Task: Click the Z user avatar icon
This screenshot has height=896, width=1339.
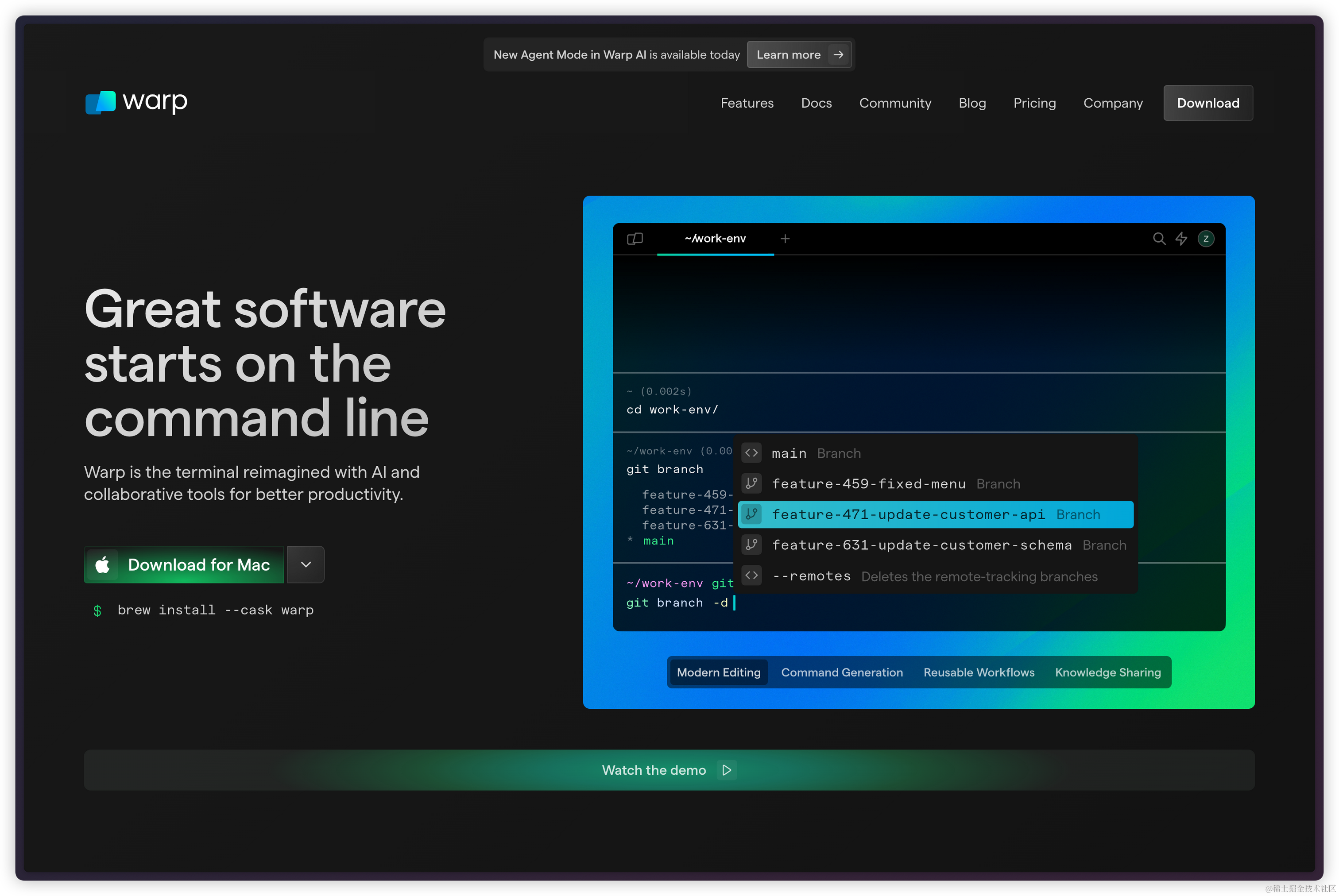Action: click(1206, 239)
